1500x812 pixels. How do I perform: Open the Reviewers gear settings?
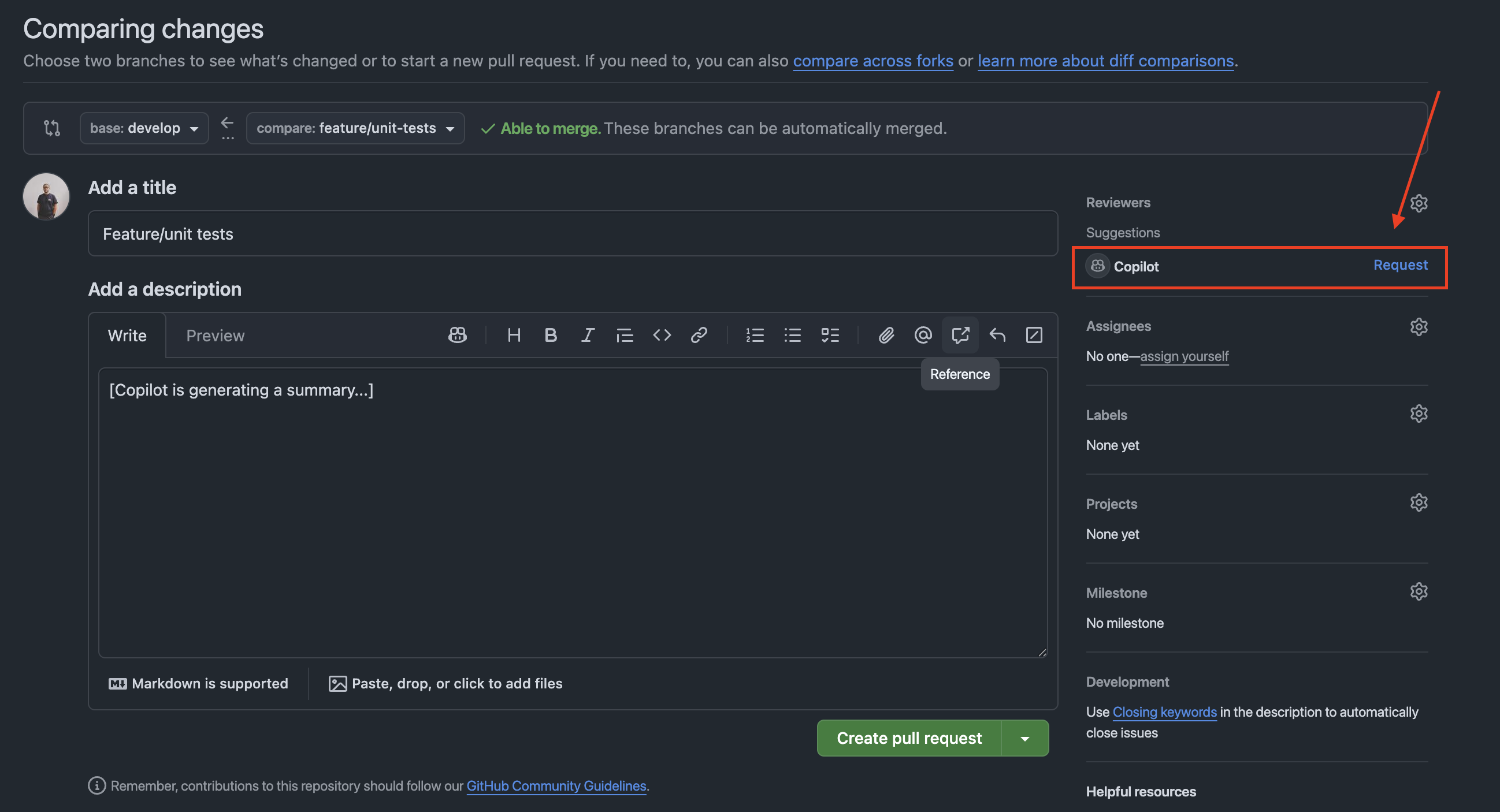click(1419, 203)
